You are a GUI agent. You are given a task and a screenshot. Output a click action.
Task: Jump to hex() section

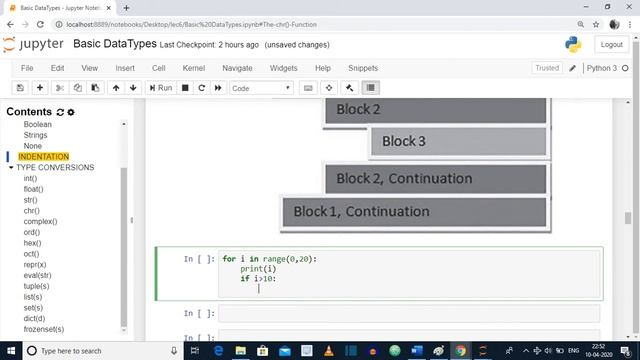(x=32, y=243)
